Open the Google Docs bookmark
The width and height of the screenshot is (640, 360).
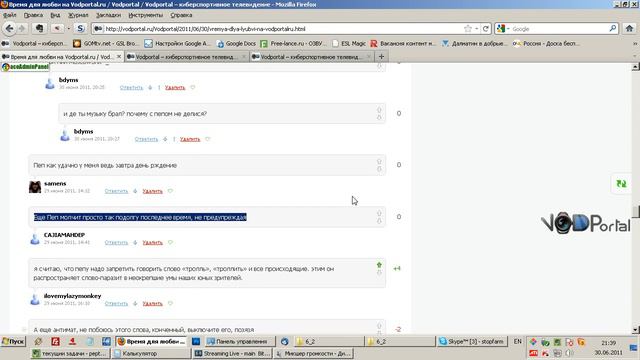coord(236,43)
